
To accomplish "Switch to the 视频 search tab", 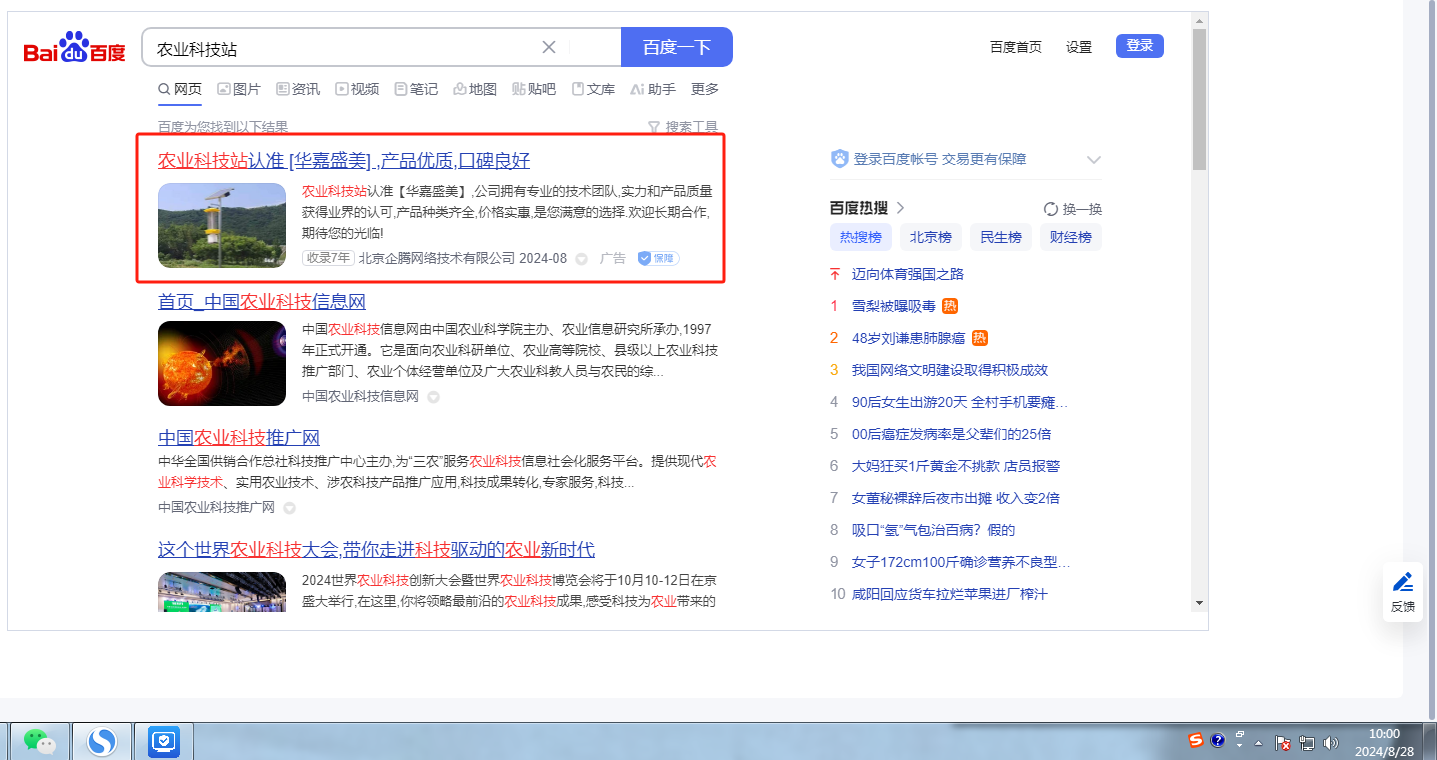I will tap(357, 89).
